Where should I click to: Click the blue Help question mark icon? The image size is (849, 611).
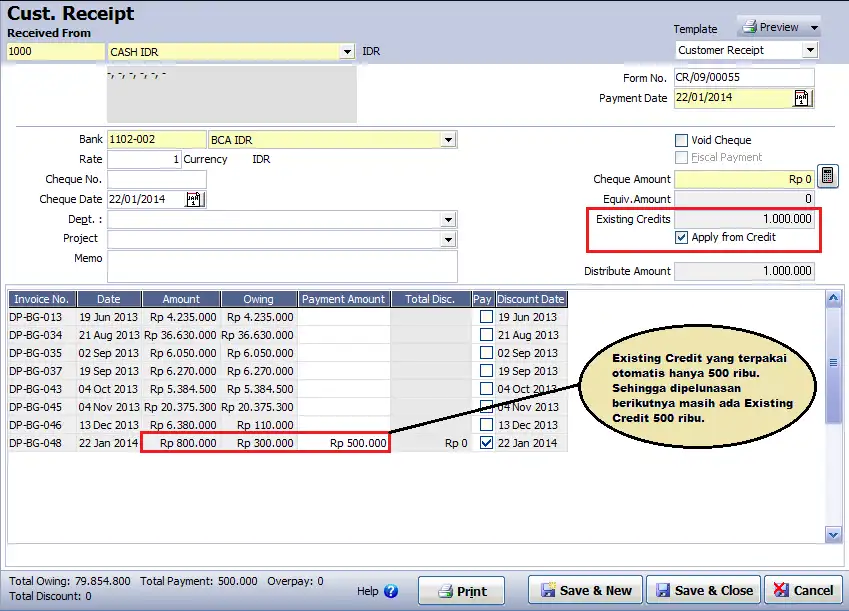[x=391, y=591]
